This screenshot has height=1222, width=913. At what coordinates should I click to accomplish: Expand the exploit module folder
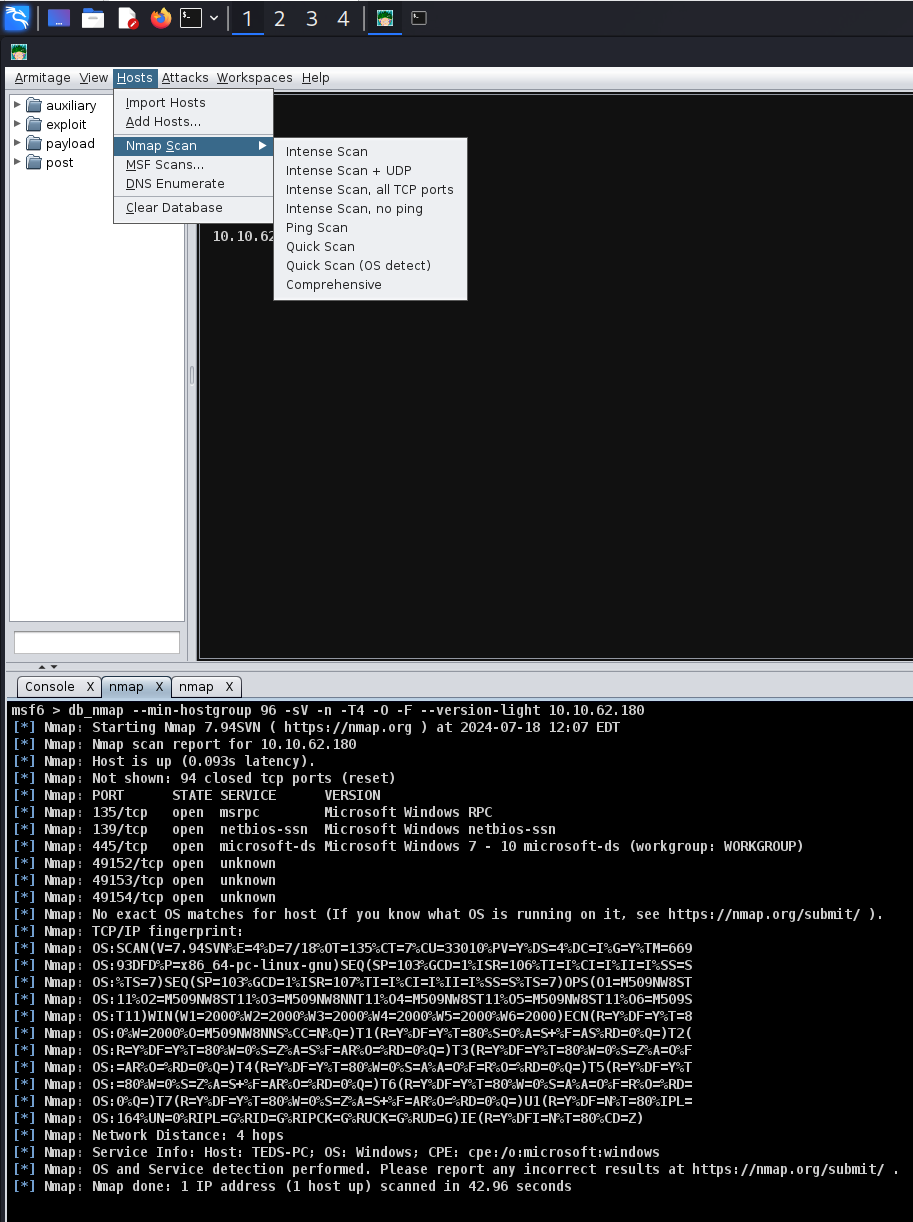click(x=17, y=124)
